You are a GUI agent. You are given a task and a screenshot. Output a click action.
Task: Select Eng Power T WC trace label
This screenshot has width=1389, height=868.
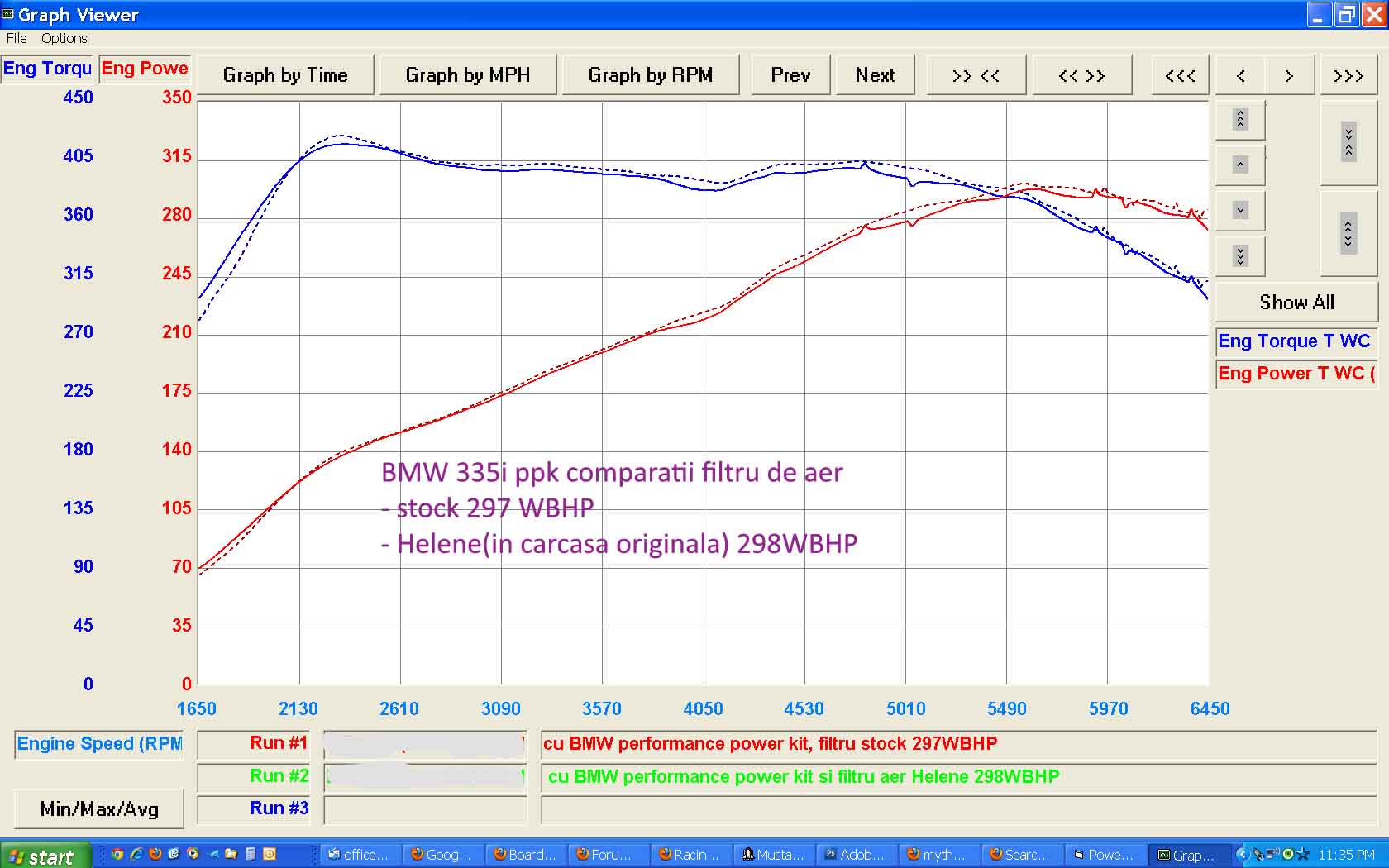pyautogui.click(x=1295, y=374)
